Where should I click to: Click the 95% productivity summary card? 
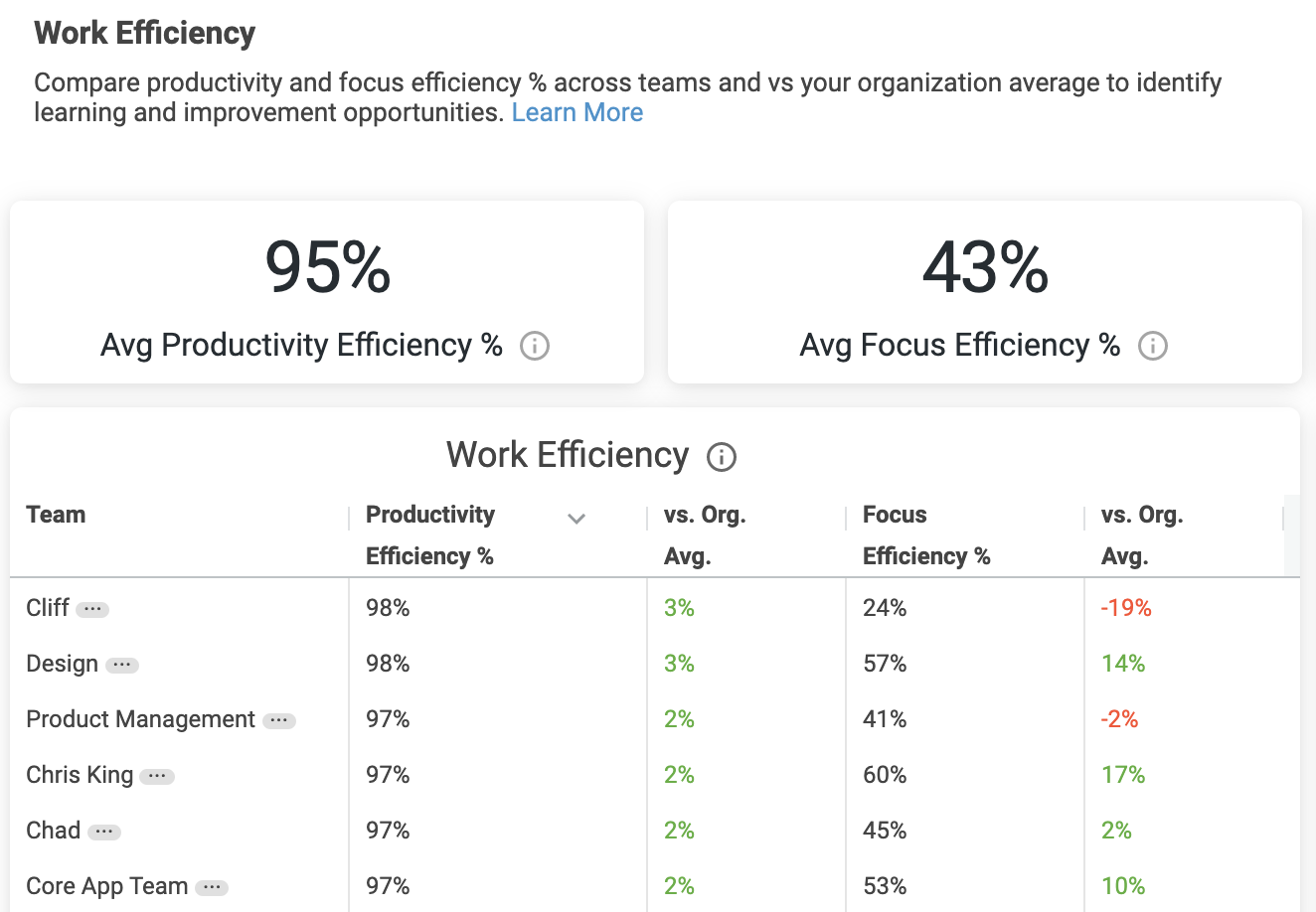point(327,292)
